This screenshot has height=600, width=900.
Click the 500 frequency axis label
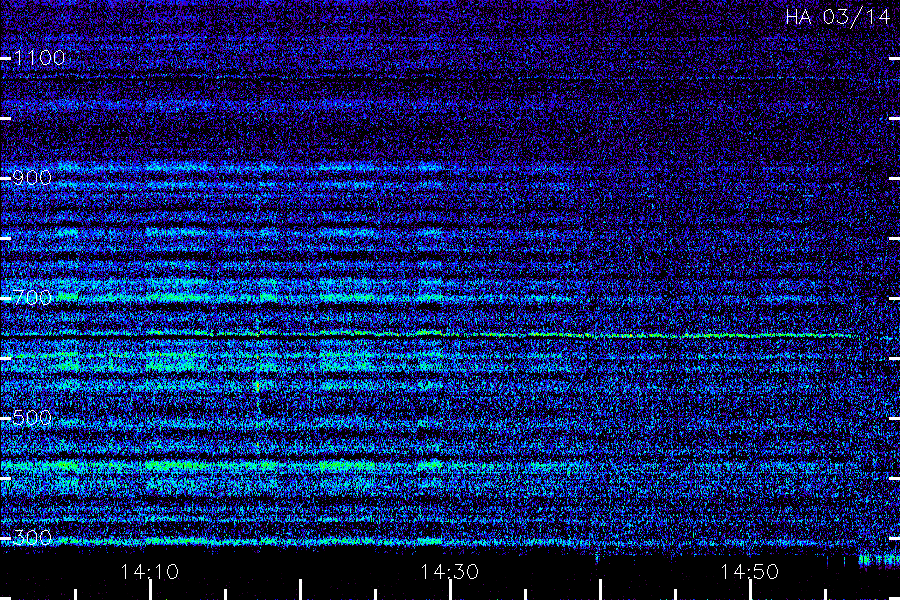point(32,417)
